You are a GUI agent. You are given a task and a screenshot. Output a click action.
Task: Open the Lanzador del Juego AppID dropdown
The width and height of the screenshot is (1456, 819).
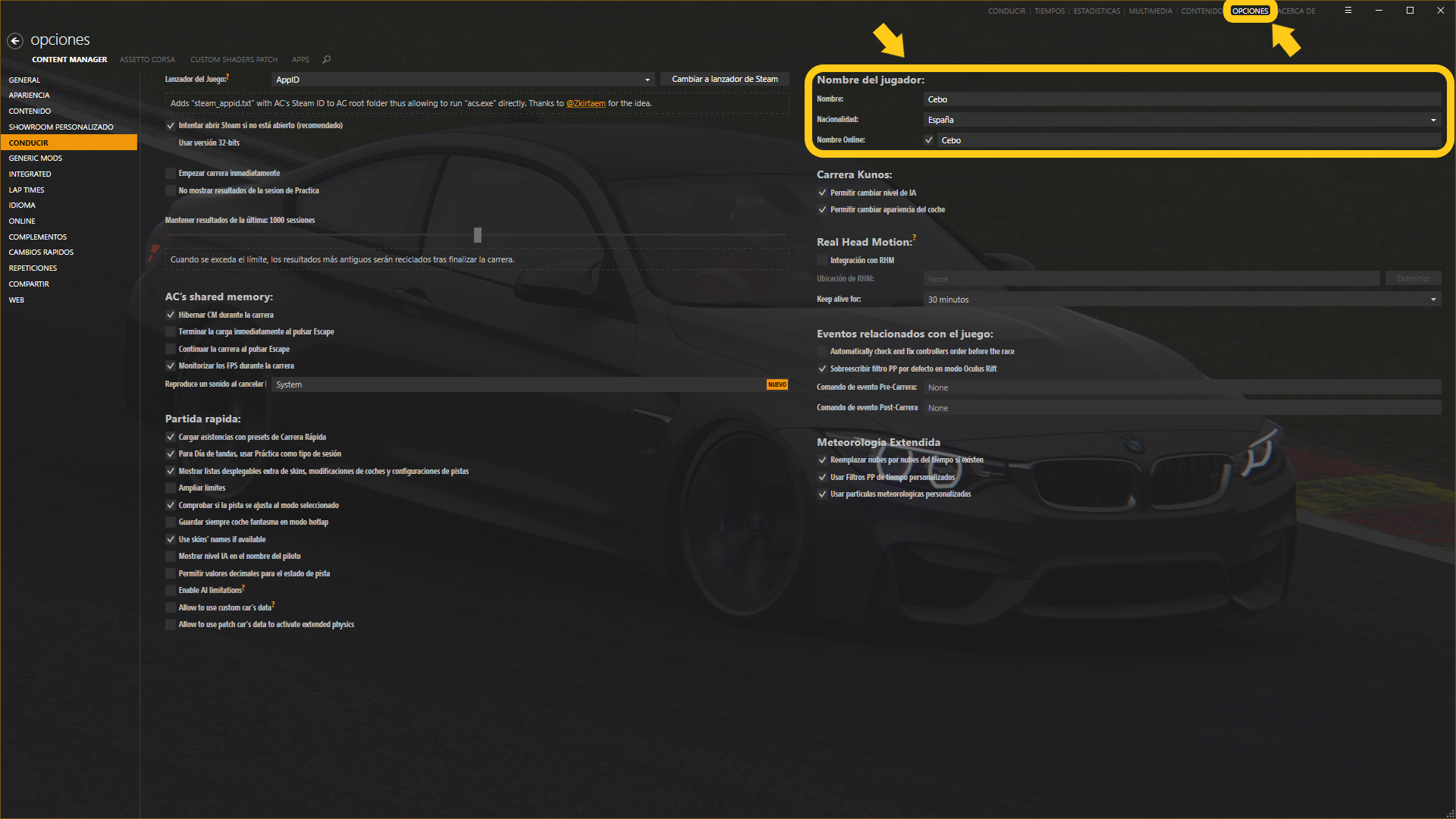[463, 80]
